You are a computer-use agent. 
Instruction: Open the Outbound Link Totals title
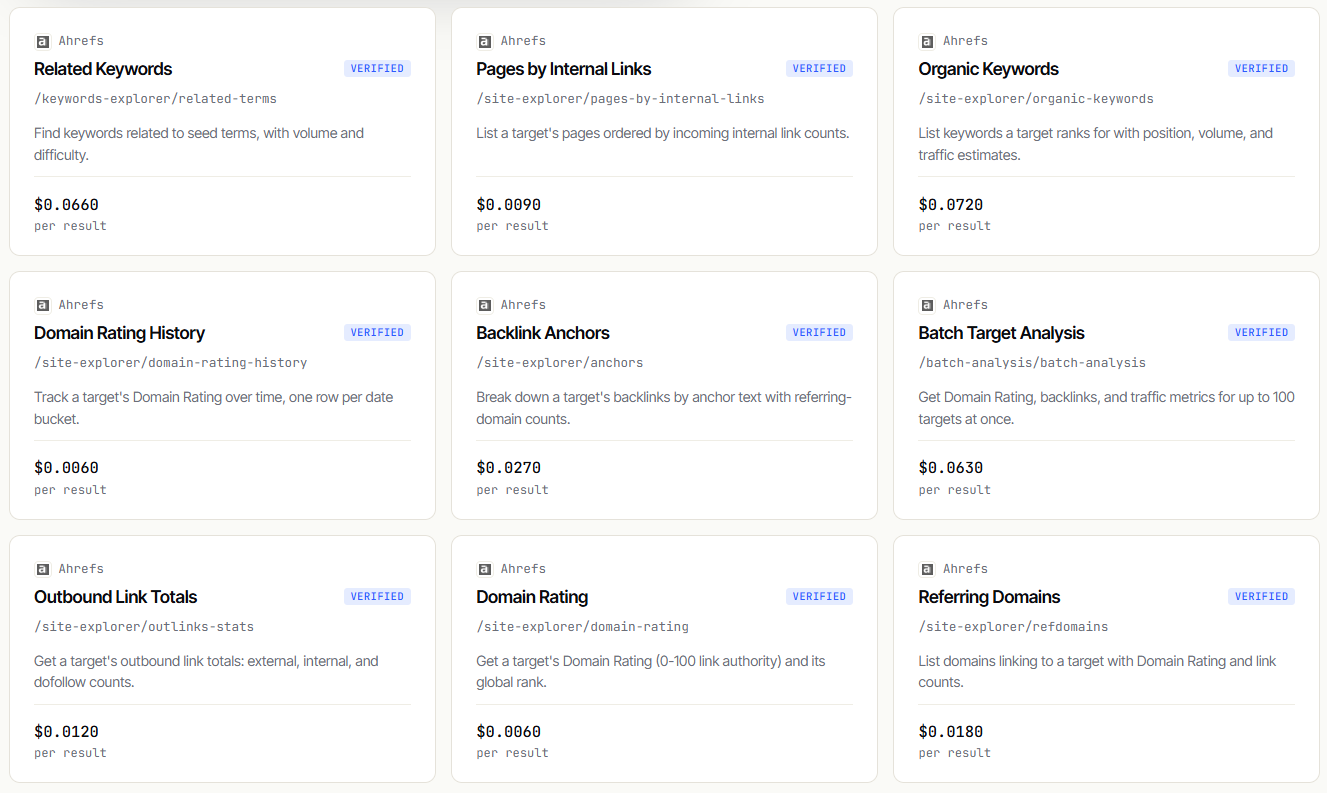[x=116, y=597]
